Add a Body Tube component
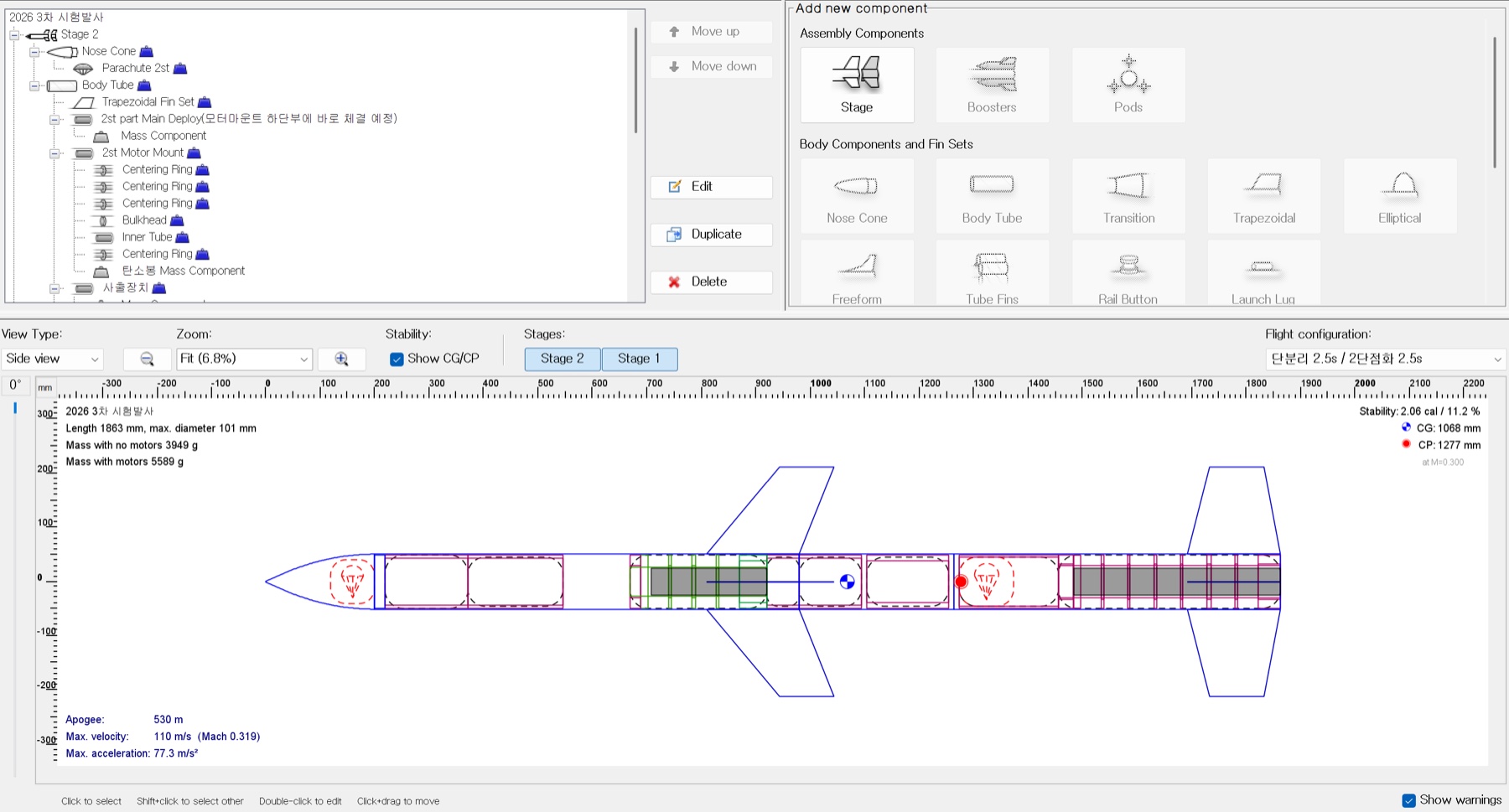This screenshot has height=812, width=1509. [992, 196]
